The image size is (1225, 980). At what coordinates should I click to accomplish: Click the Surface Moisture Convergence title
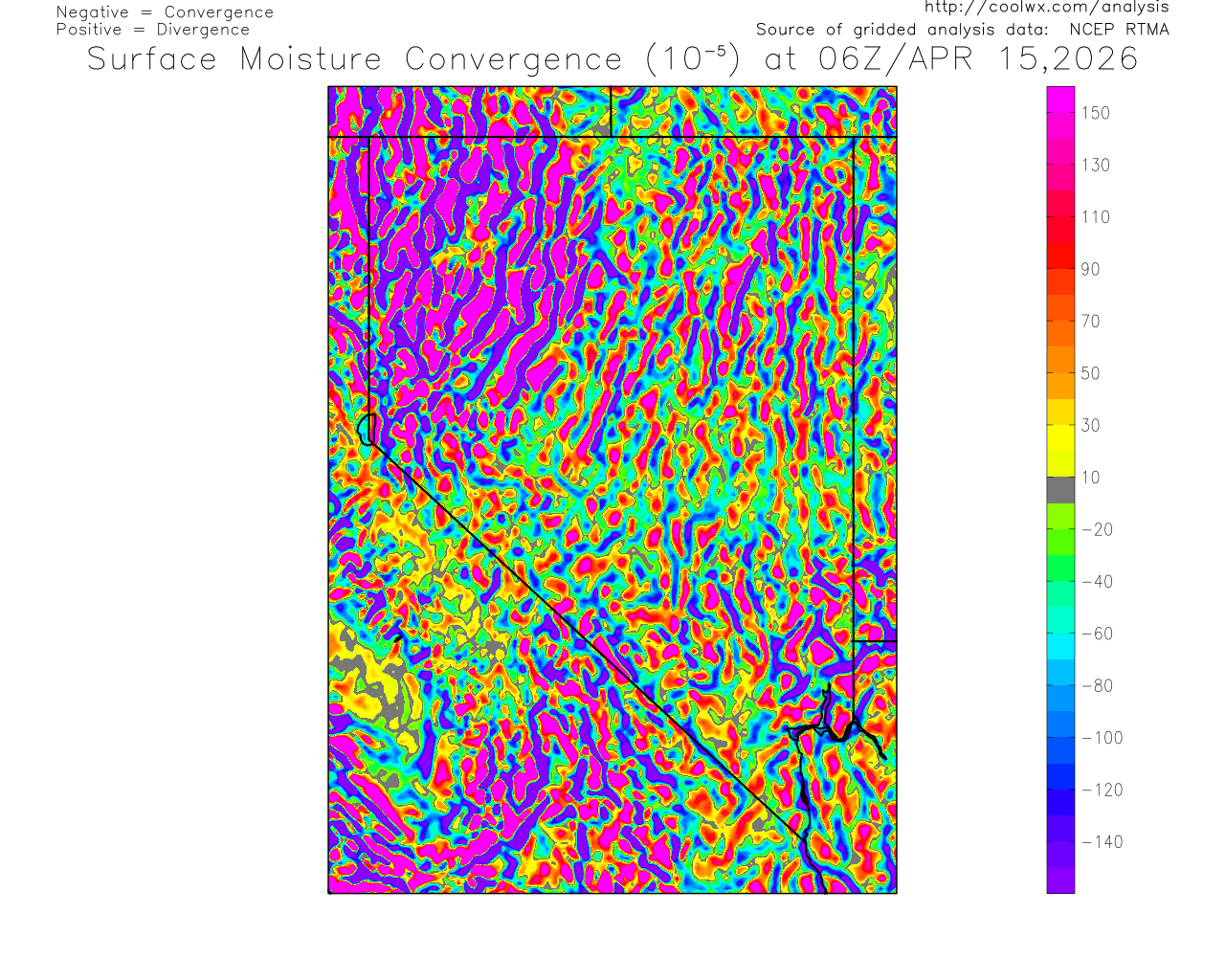coord(354,59)
